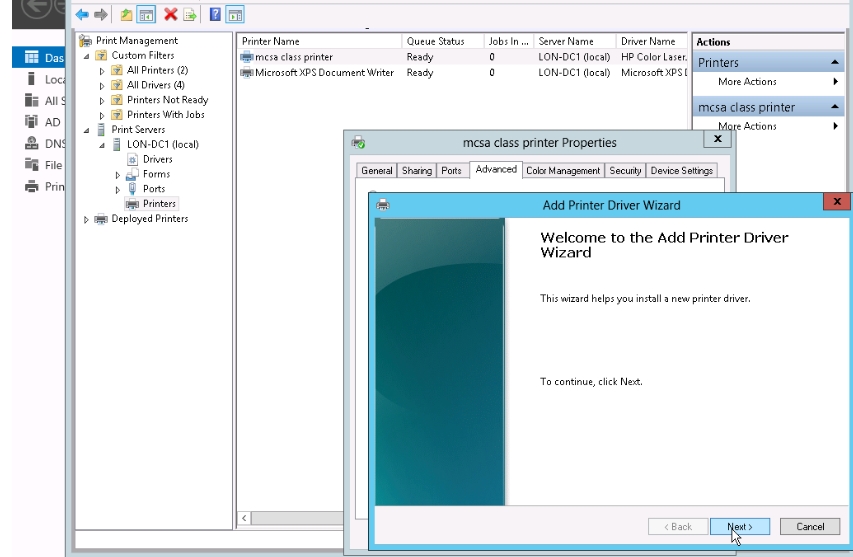853x557 pixels.
Task: Sort by Driver Name column header
Action: point(652,41)
